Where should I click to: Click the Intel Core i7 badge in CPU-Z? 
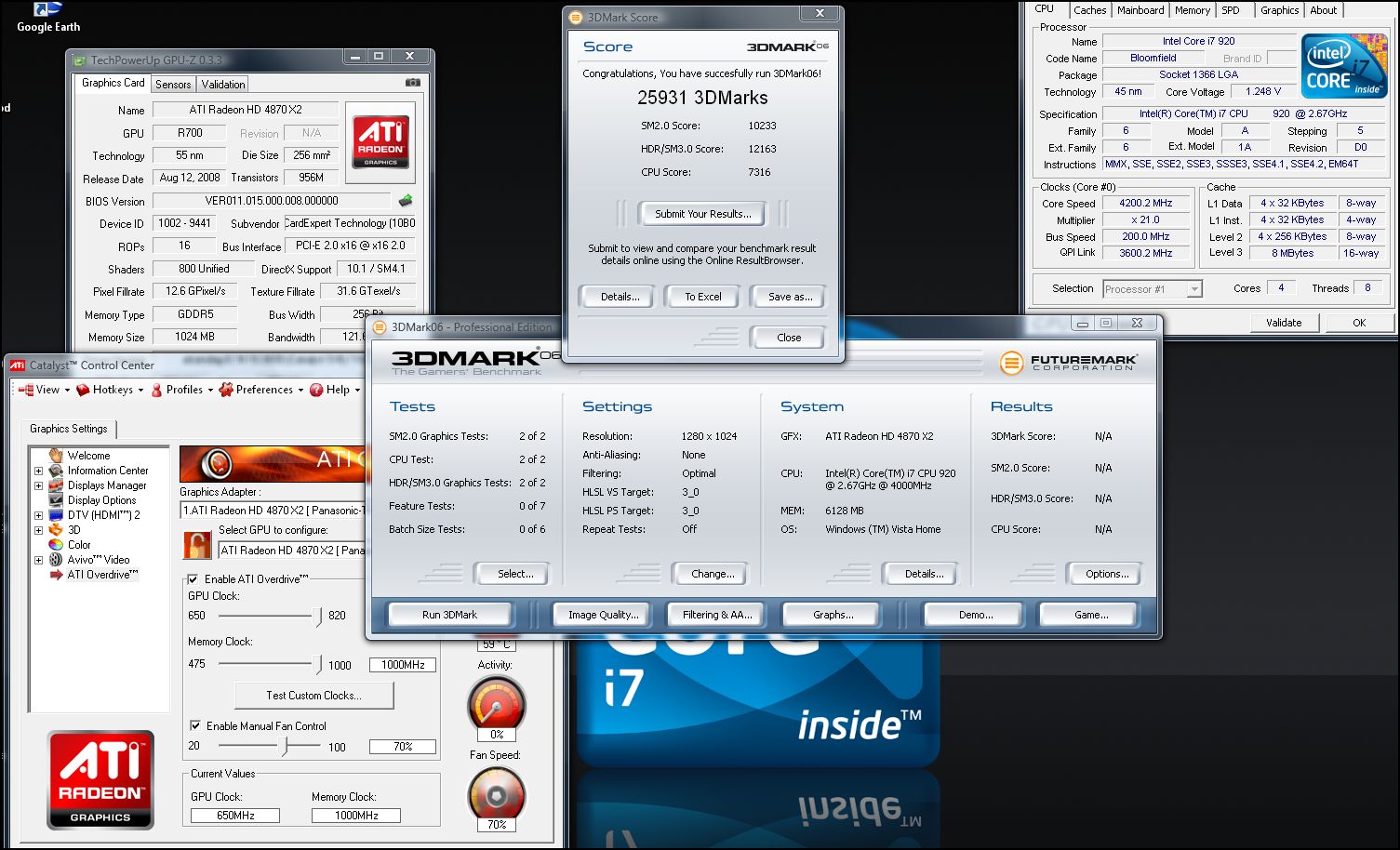(1344, 65)
